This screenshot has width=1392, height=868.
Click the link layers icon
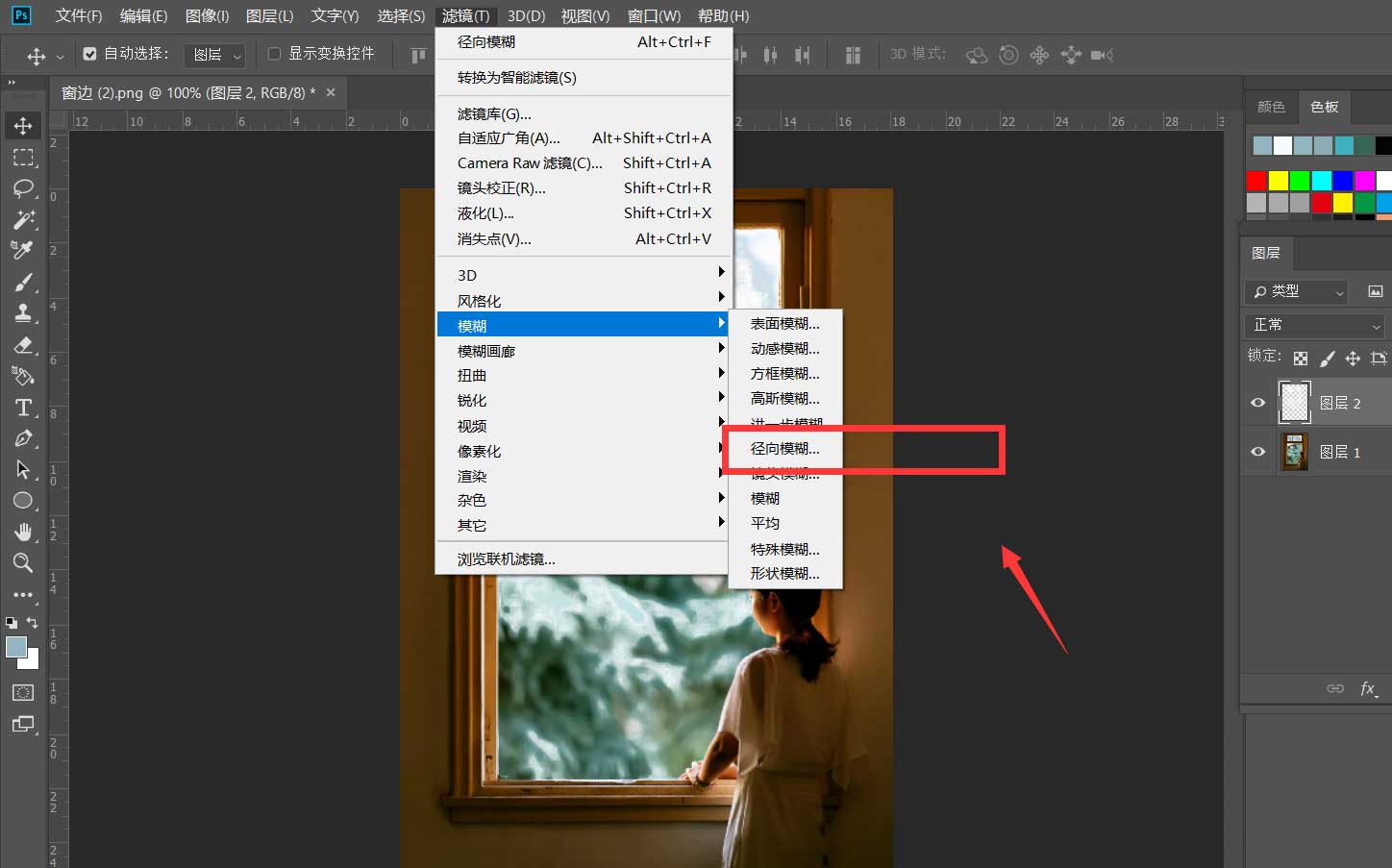click(x=1335, y=688)
